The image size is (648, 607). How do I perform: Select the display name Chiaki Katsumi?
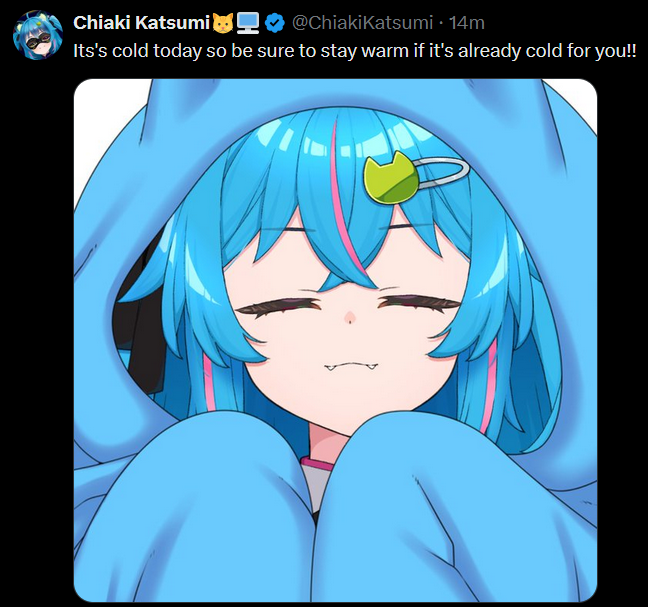tap(142, 23)
